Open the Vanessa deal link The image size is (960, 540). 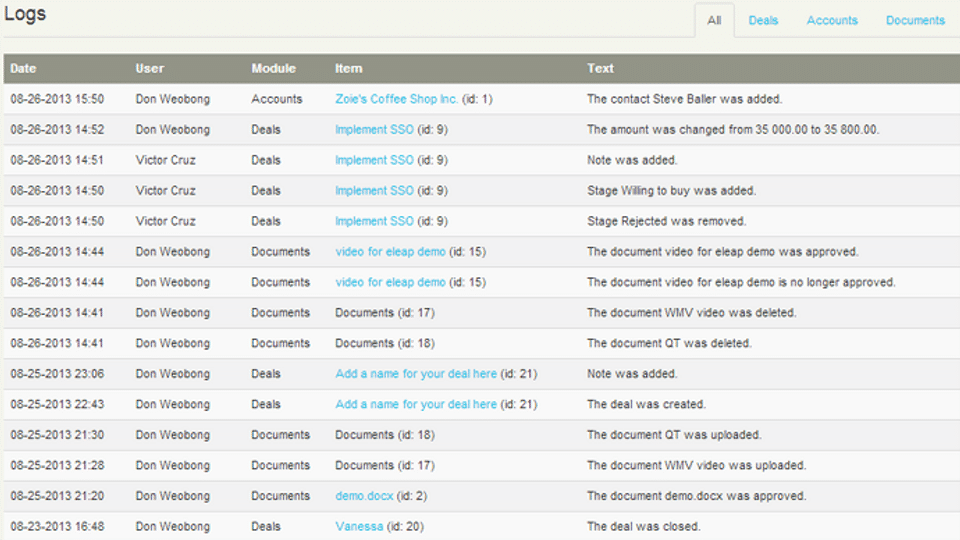359,526
